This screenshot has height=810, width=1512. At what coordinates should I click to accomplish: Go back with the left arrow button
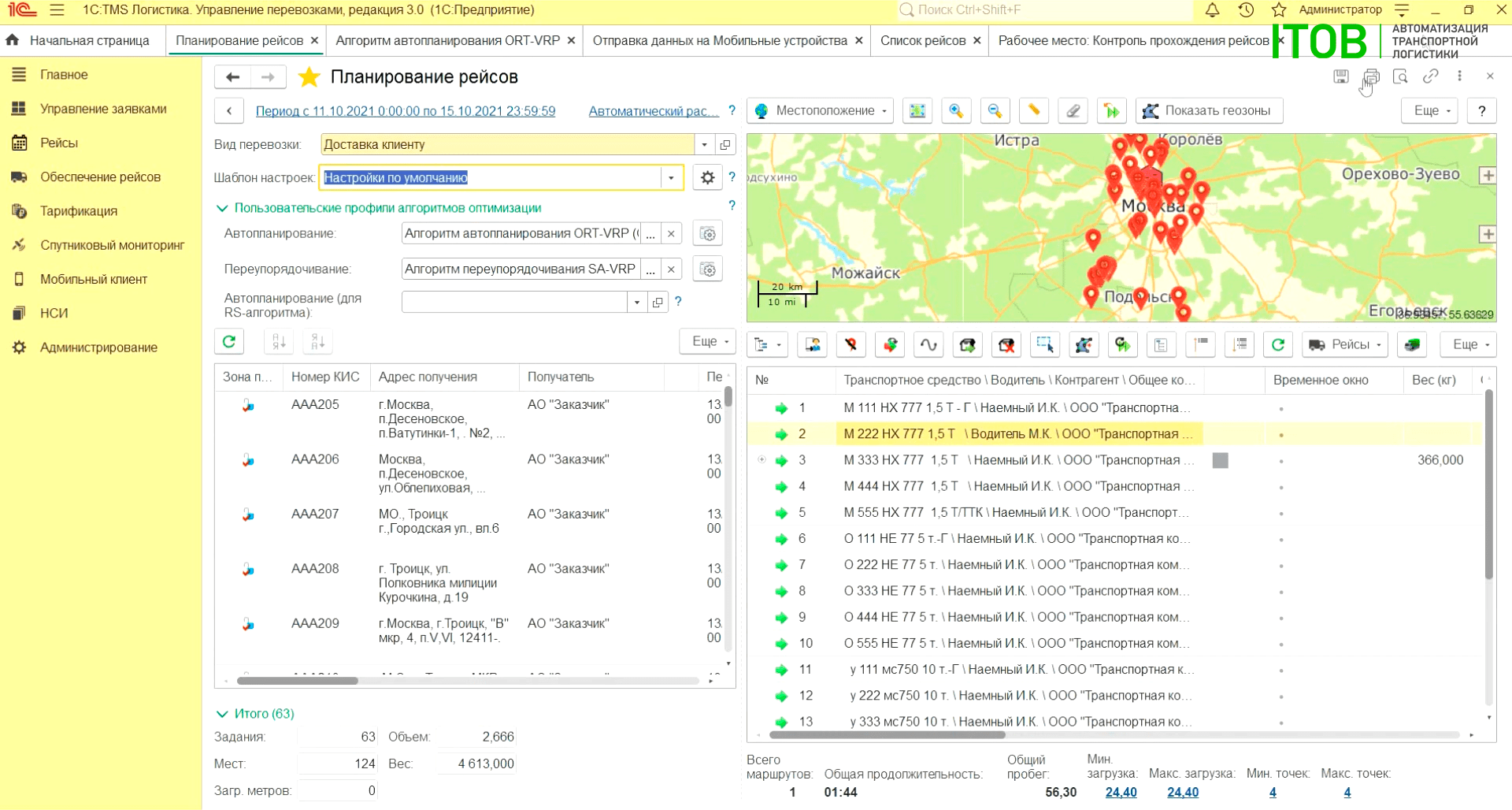(232, 77)
